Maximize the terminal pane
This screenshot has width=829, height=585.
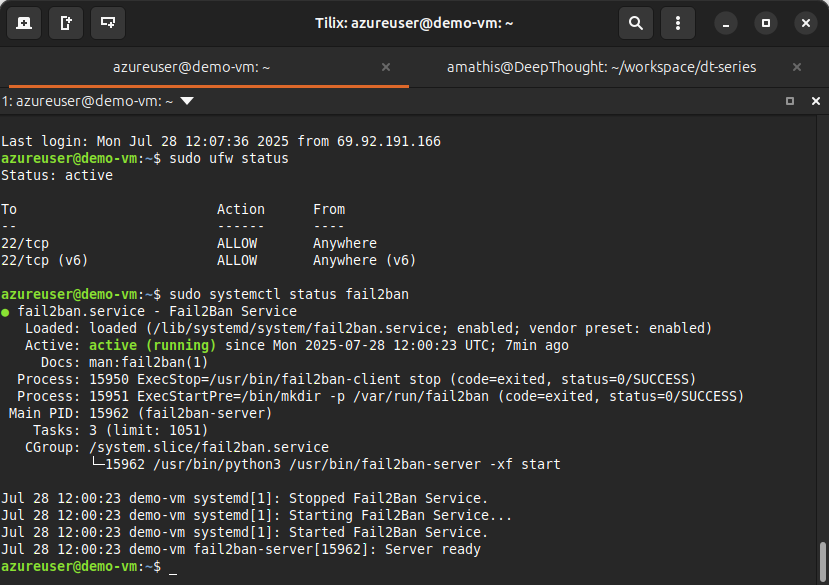click(x=790, y=101)
